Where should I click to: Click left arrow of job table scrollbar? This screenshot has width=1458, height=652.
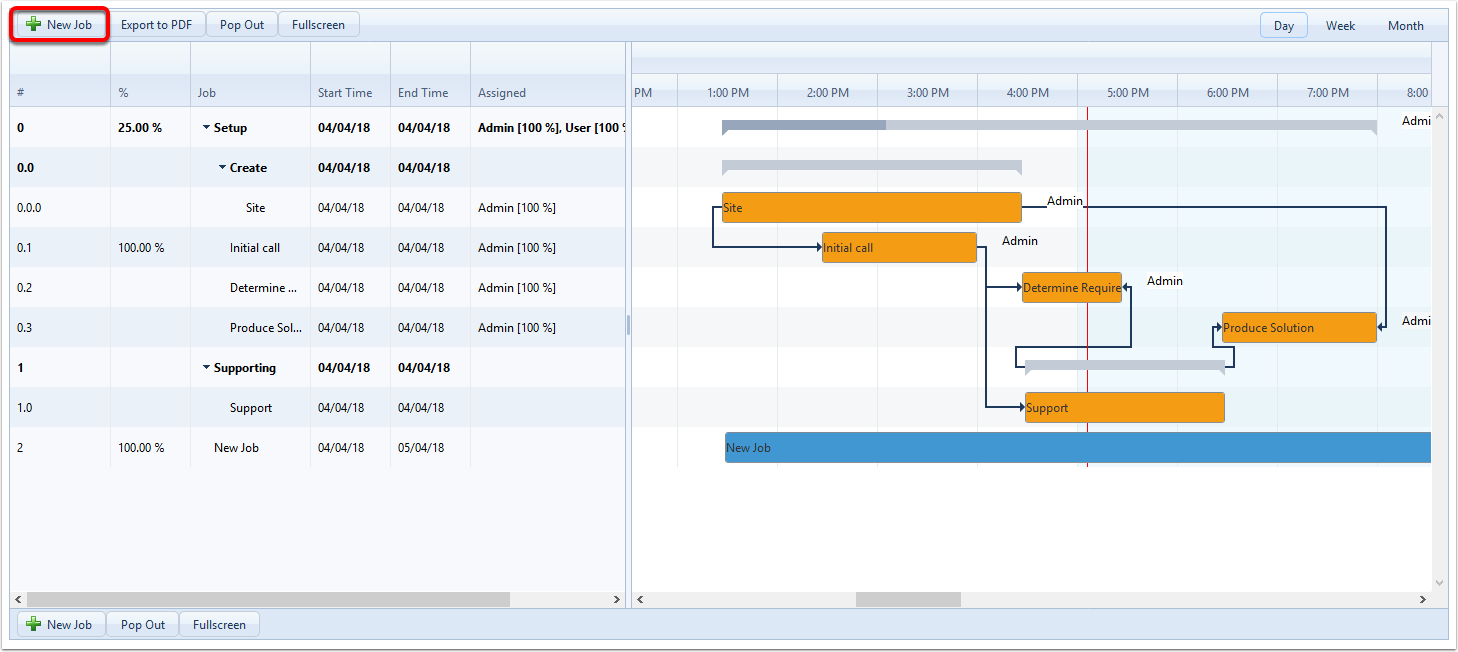pos(20,599)
